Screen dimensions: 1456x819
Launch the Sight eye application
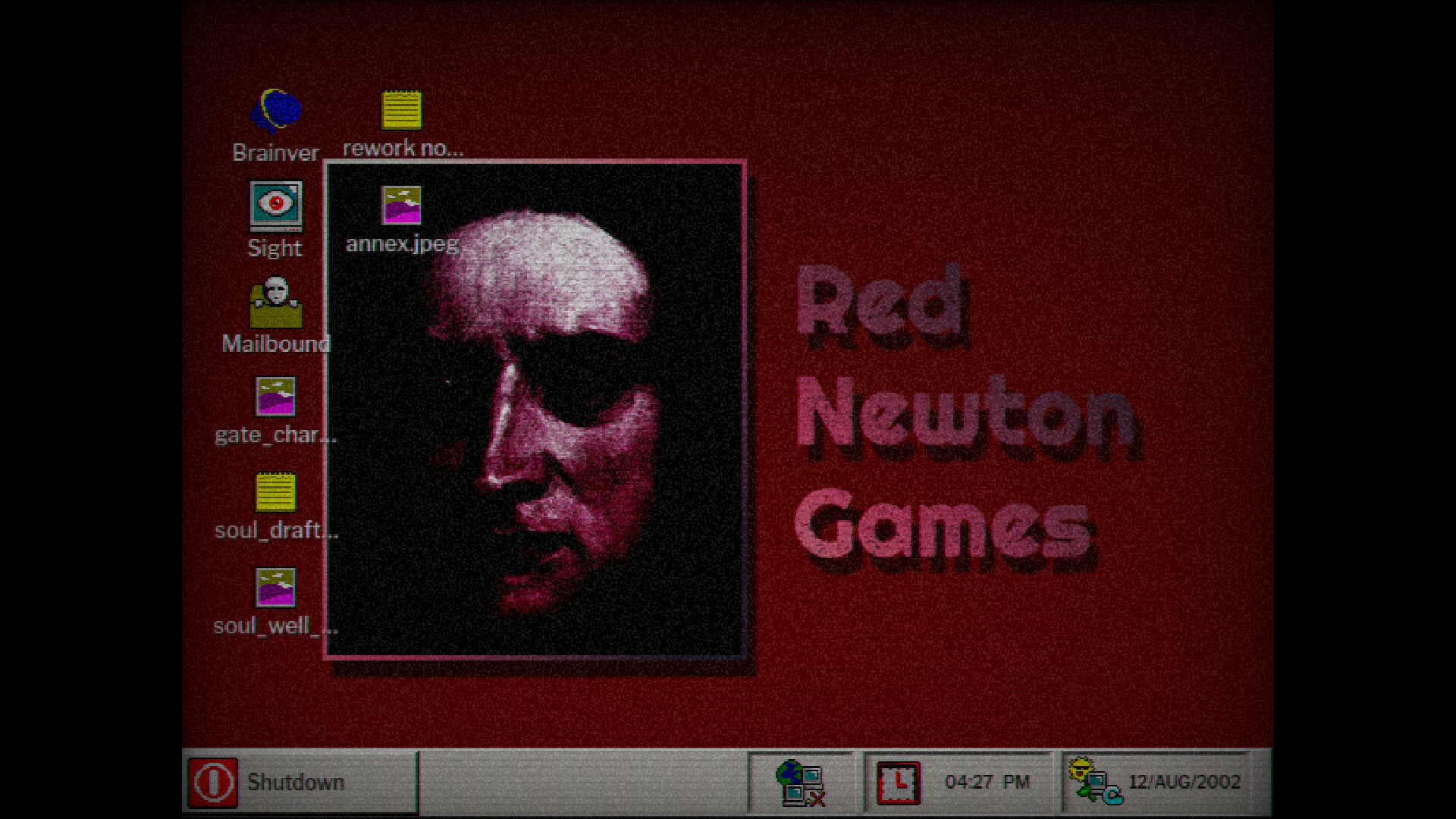(x=276, y=206)
